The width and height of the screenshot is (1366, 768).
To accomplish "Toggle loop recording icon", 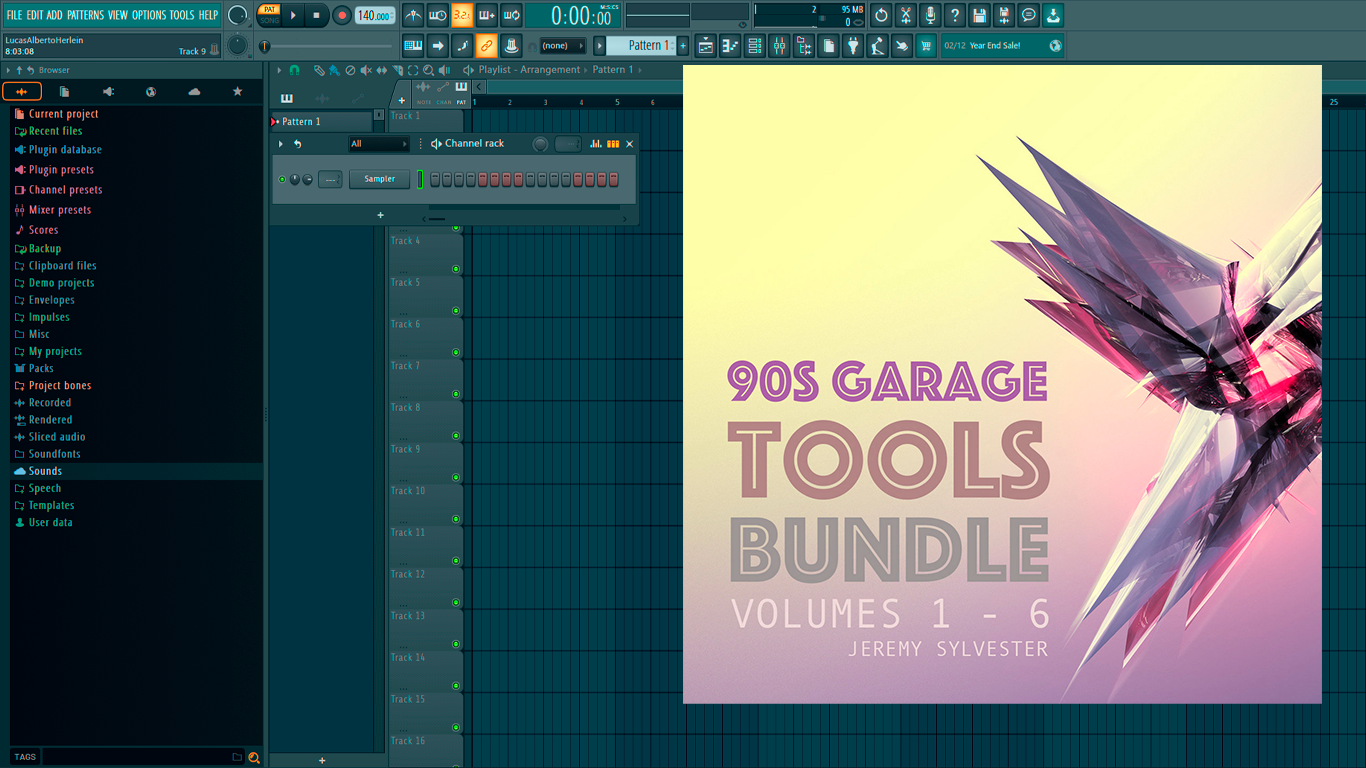I will click(511, 15).
